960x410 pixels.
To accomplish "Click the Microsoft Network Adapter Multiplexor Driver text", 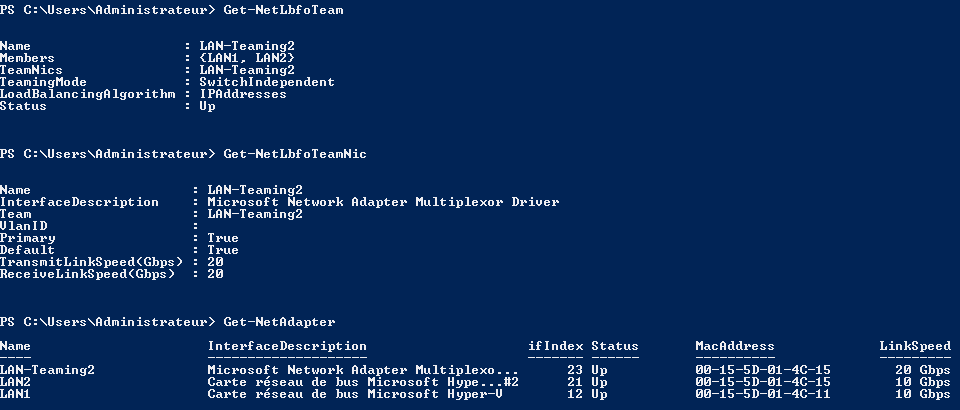I will 383,202.
